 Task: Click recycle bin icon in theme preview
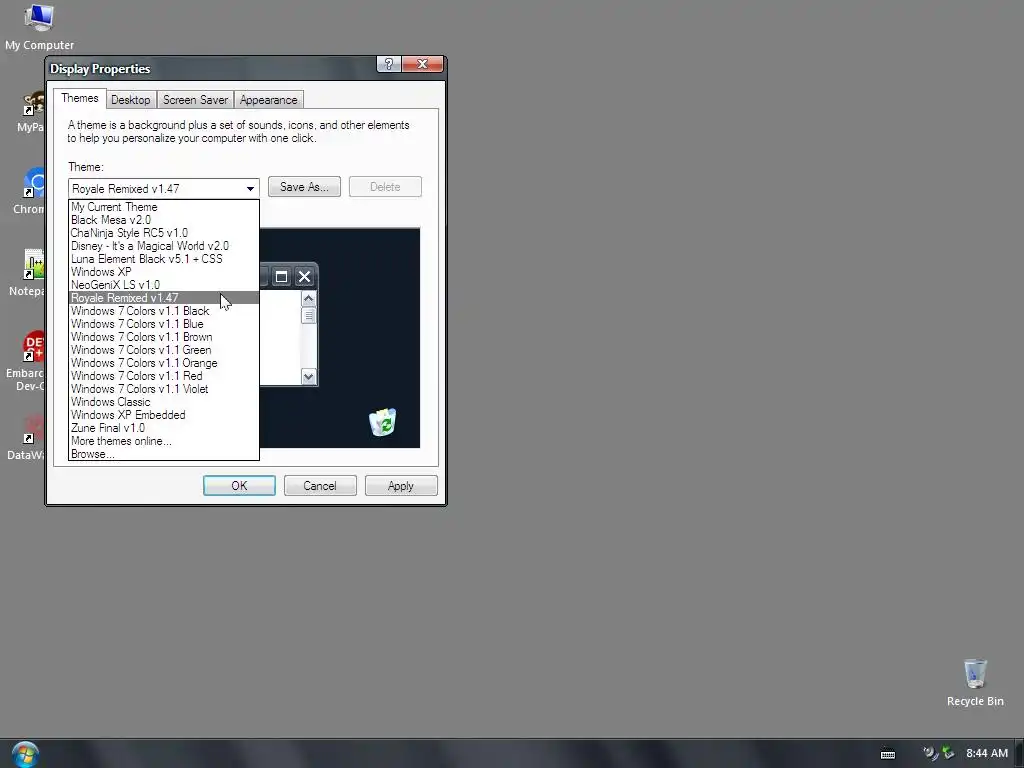coord(383,422)
